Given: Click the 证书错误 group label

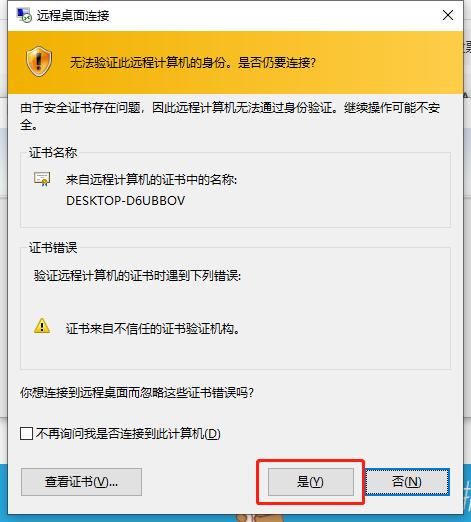Looking at the screenshot, I should point(53,247).
